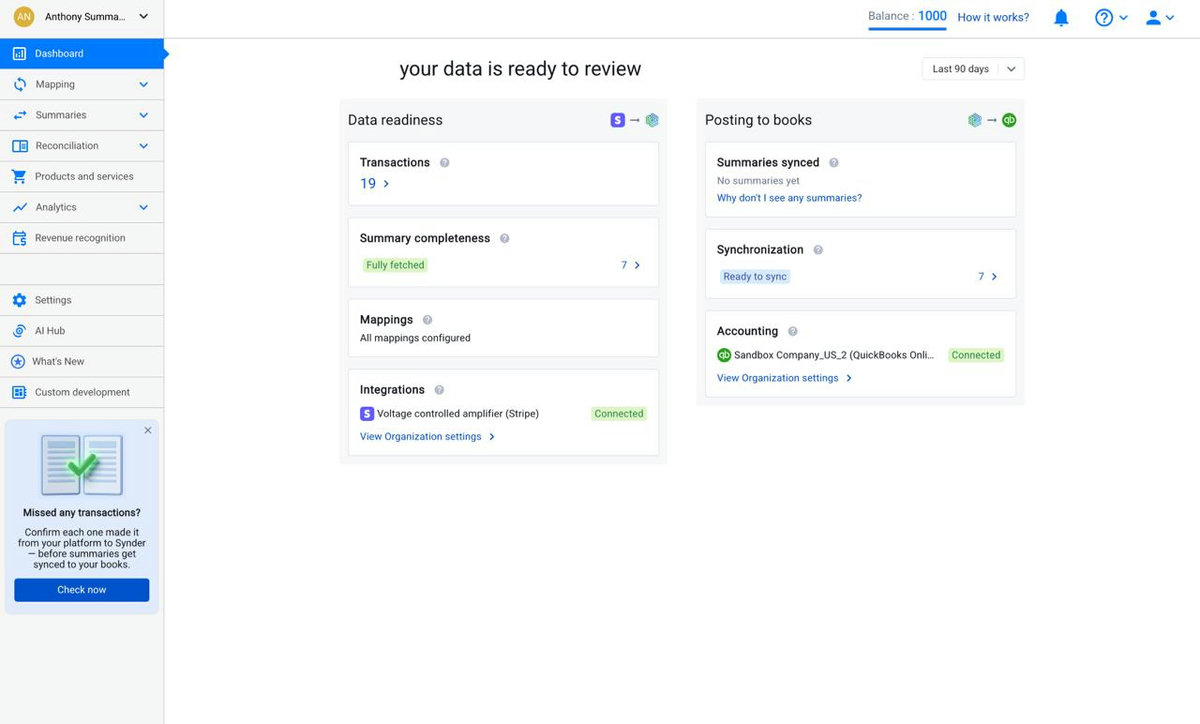Open the help question mark menu
The width and height of the screenshot is (1200, 724).
pos(1111,18)
